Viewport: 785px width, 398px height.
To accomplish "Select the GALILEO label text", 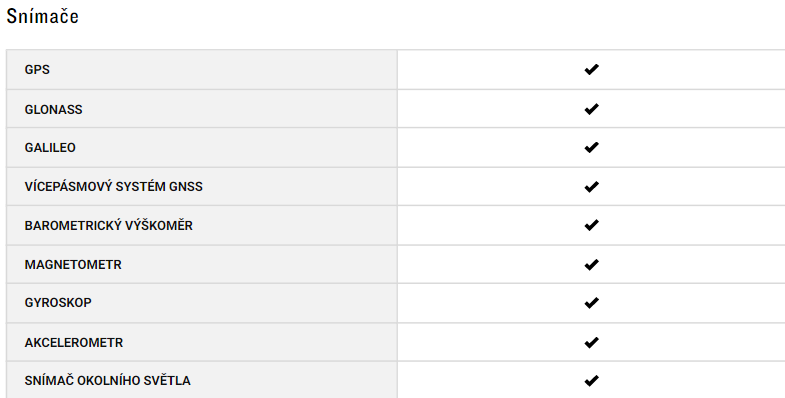I will (x=50, y=148).
